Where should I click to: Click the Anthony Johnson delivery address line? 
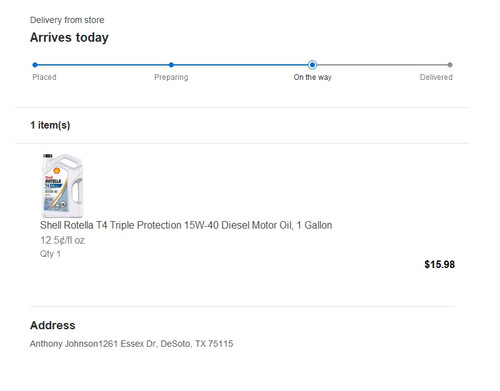coord(131,344)
